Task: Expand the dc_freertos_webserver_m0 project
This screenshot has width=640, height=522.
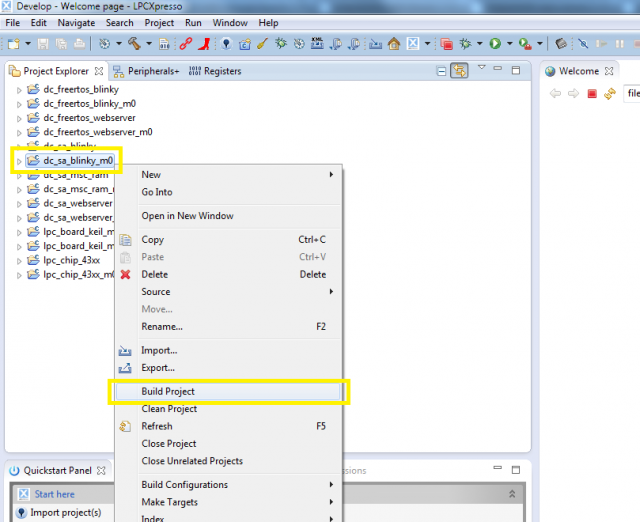Action: coord(19,133)
